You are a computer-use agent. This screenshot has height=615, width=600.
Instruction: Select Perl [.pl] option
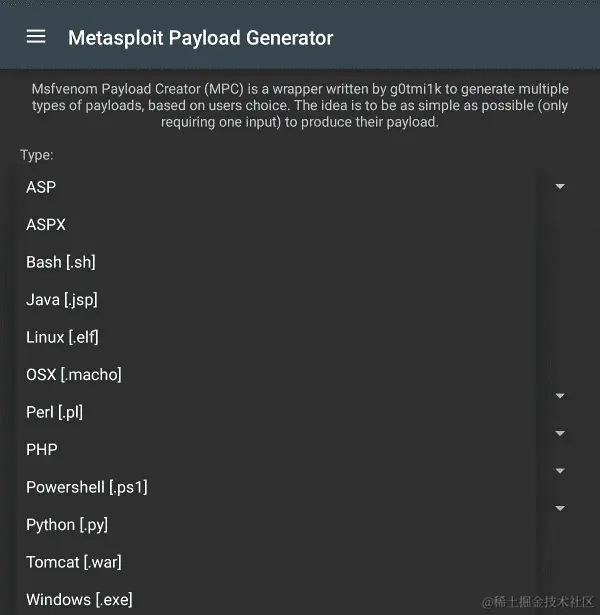click(276, 412)
